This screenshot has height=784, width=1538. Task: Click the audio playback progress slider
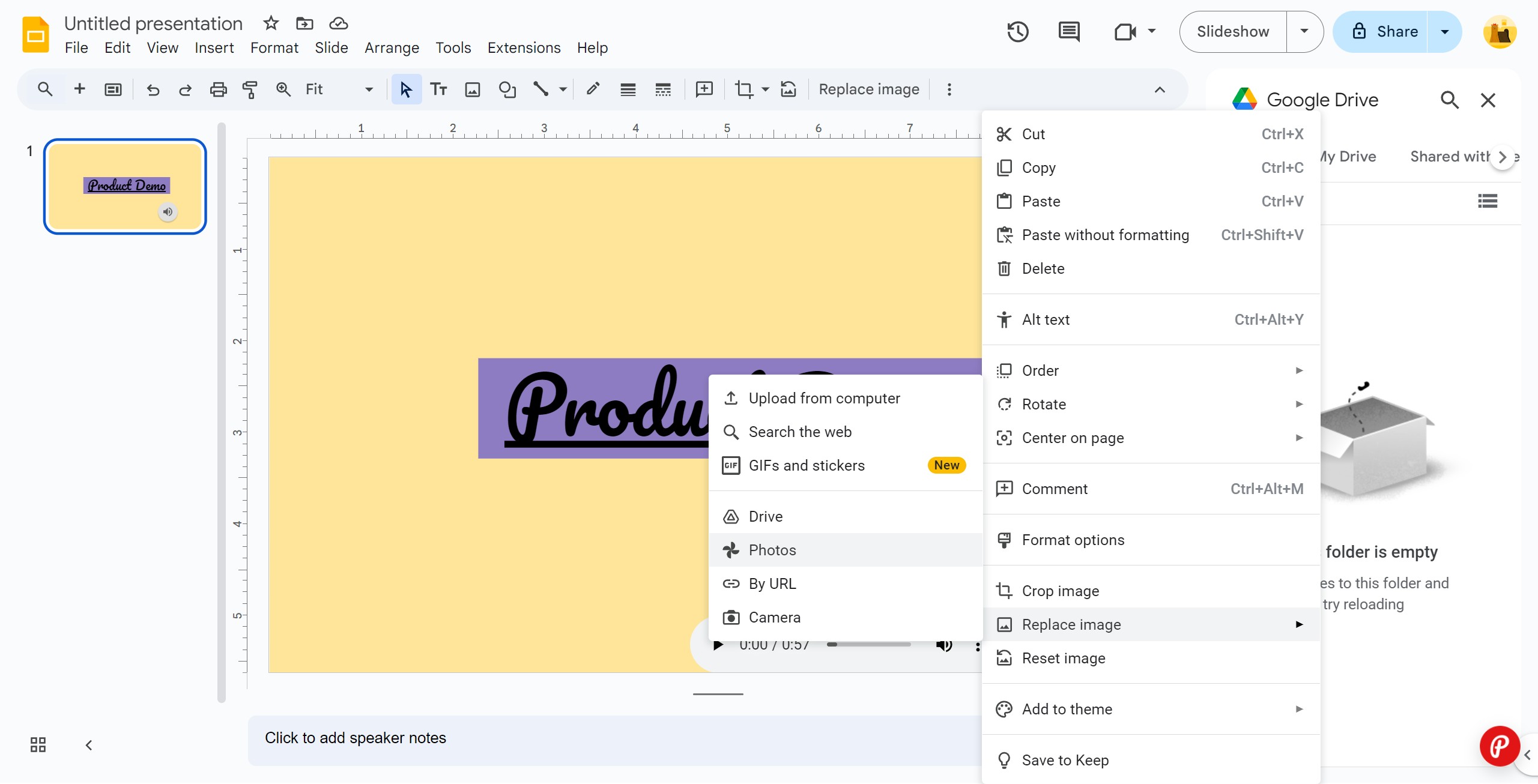coord(868,645)
